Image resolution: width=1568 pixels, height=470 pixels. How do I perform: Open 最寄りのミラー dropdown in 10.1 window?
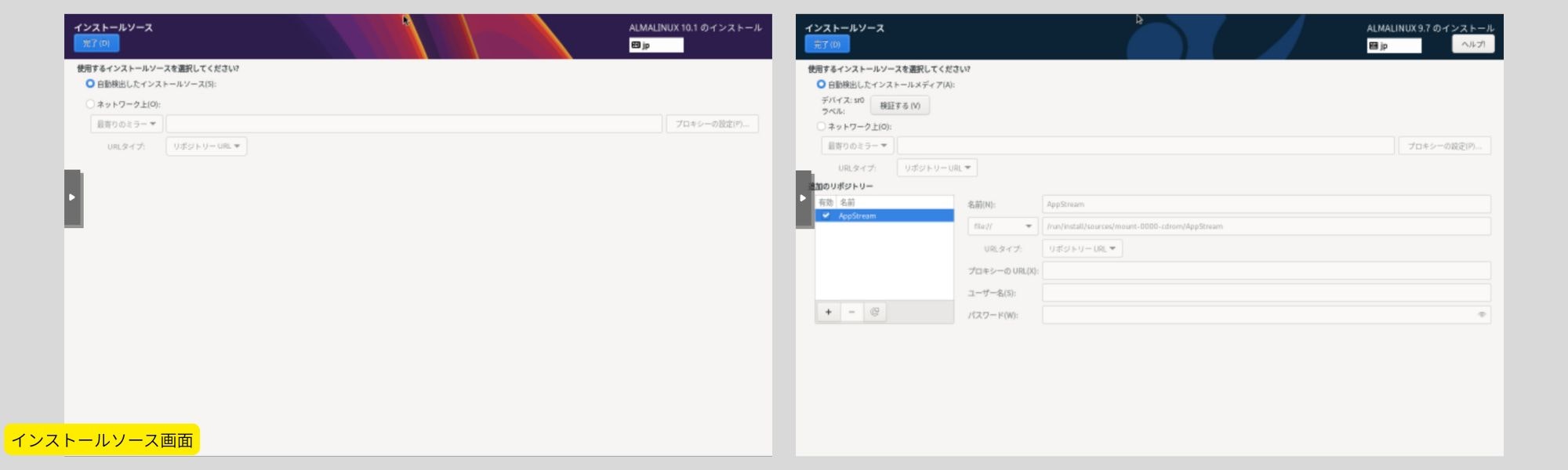pos(126,124)
